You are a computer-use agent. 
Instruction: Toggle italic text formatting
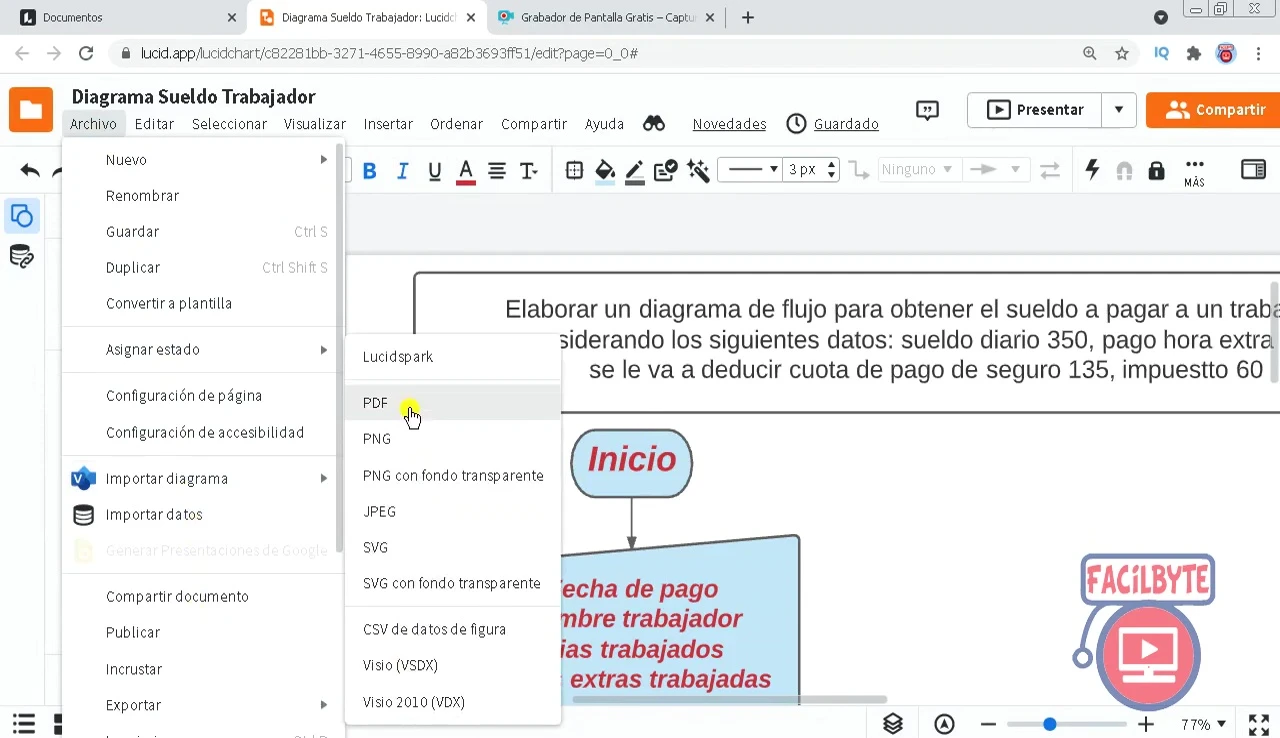click(402, 171)
